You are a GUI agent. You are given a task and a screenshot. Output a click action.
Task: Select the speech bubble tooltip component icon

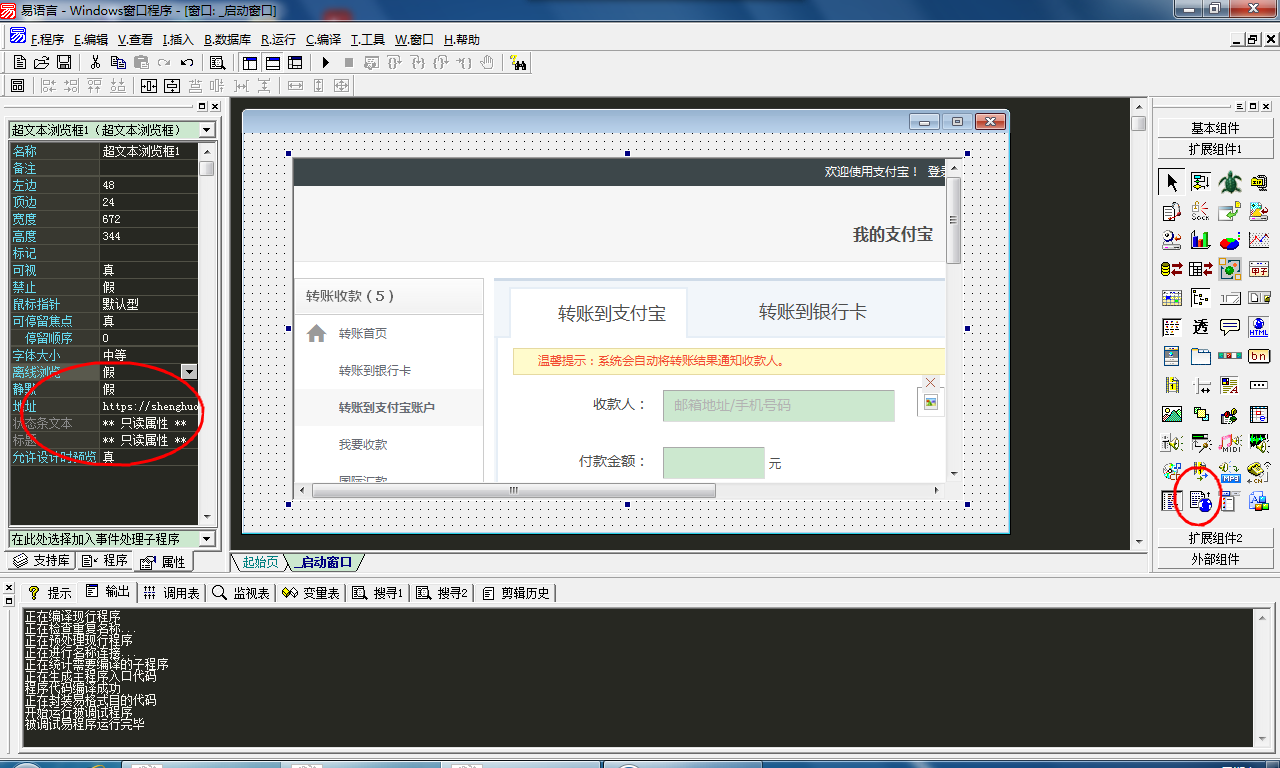point(1229,327)
